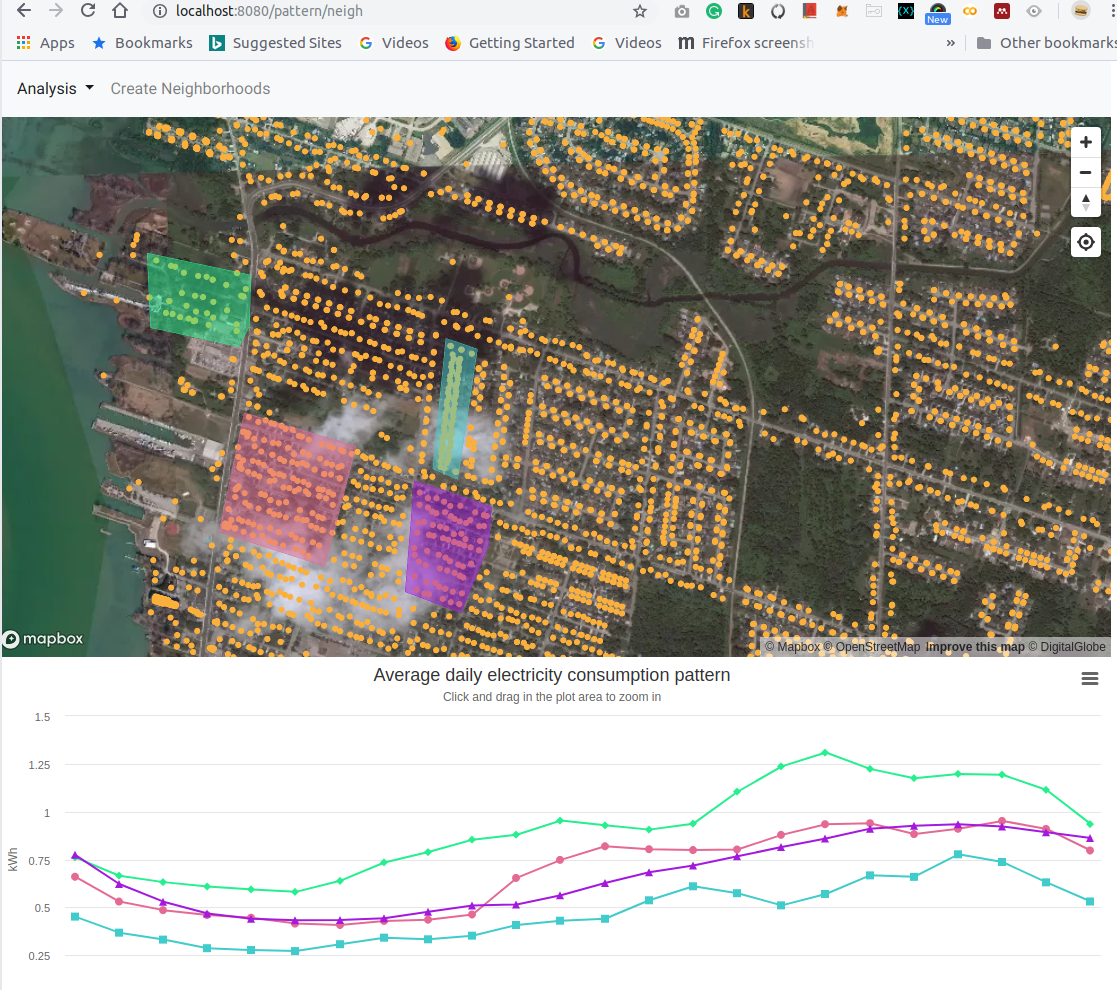Select the pink neighborhood polygon
The image size is (1117, 990).
(288, 490)
